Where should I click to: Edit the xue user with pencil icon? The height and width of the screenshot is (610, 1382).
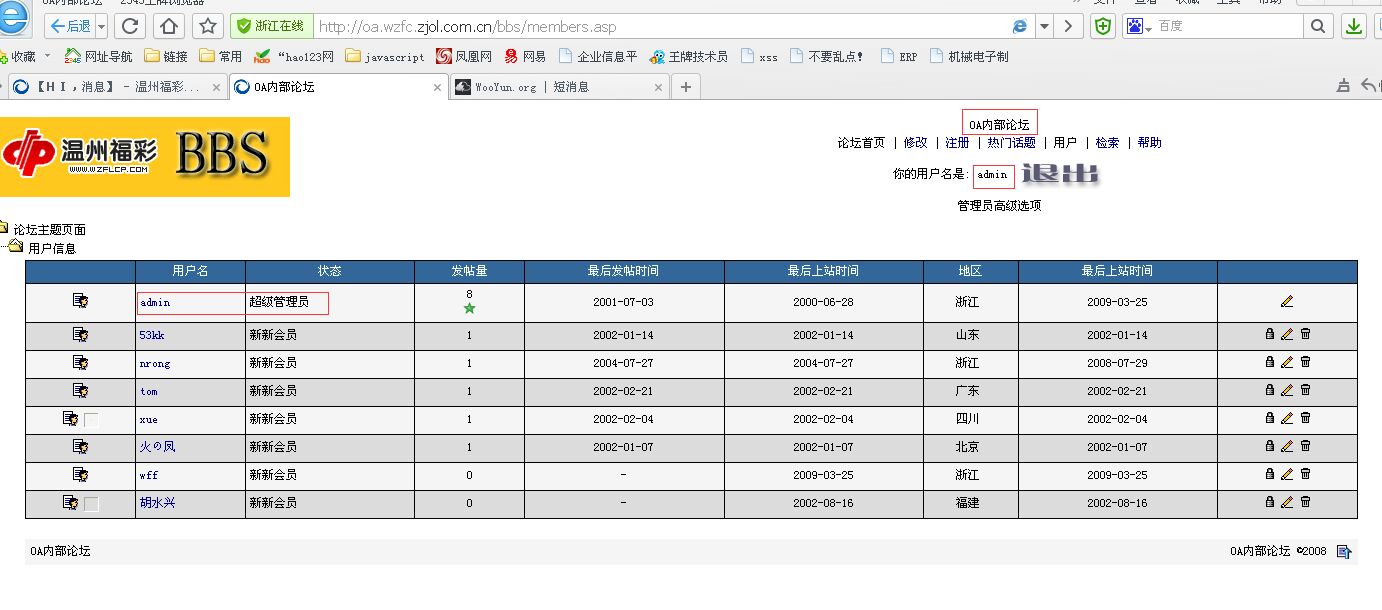point(1287,418)
